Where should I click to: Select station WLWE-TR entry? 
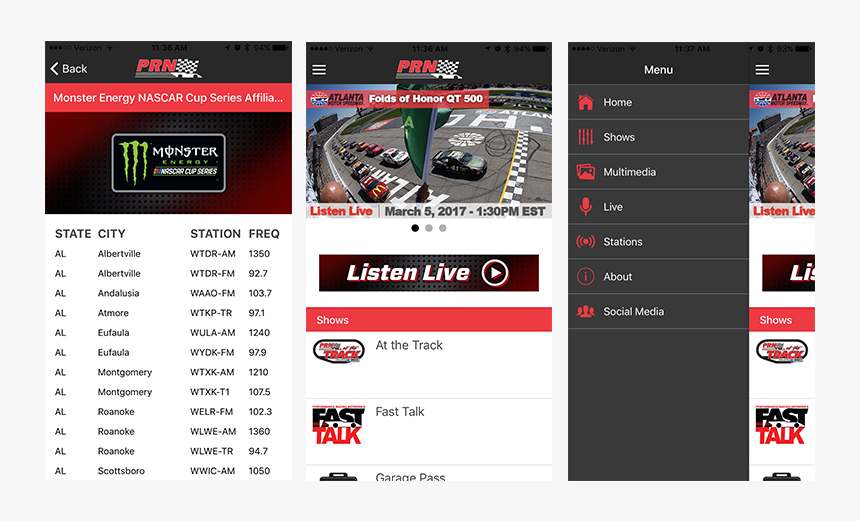[212, 451]
